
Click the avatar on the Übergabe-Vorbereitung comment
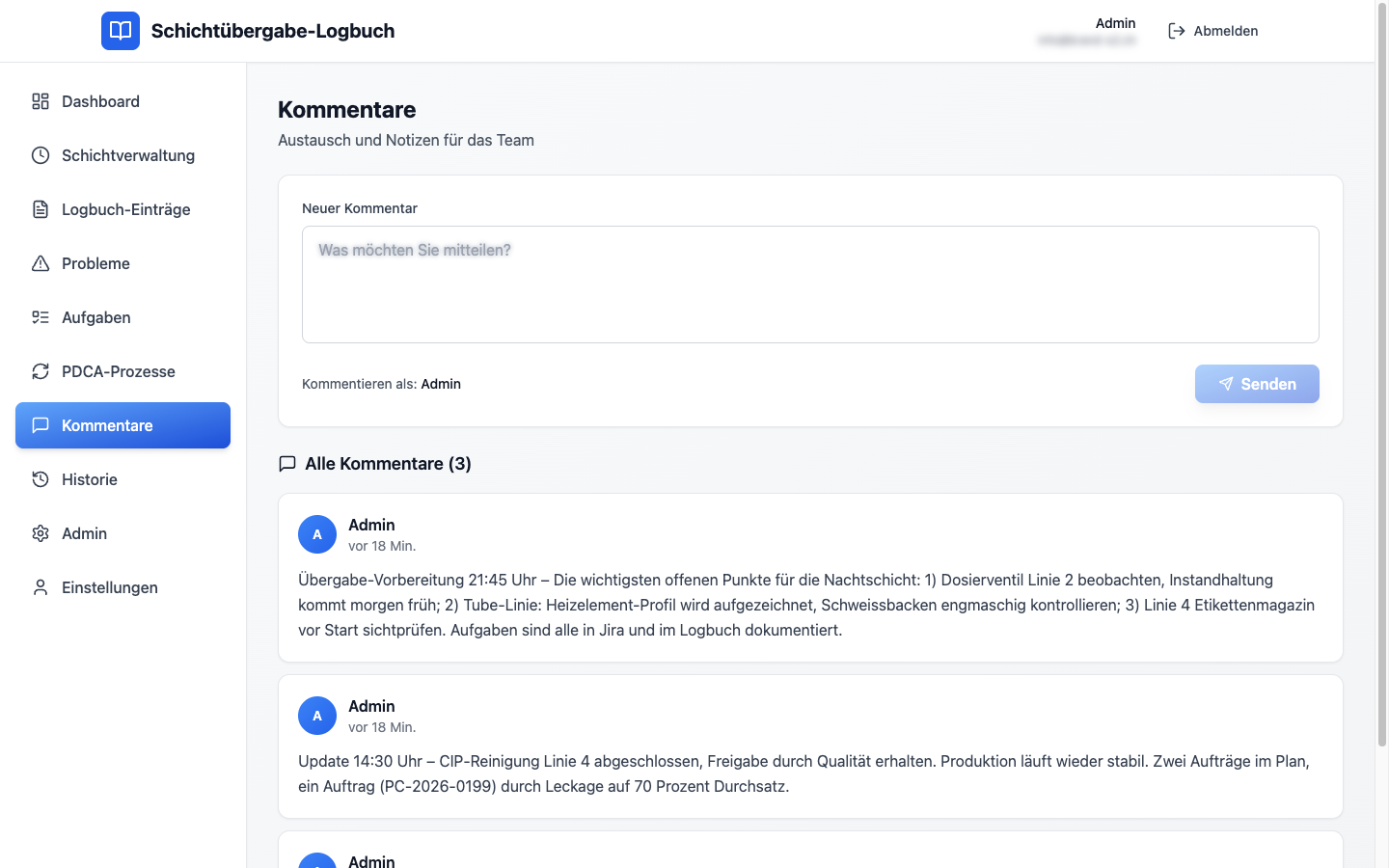317,534
